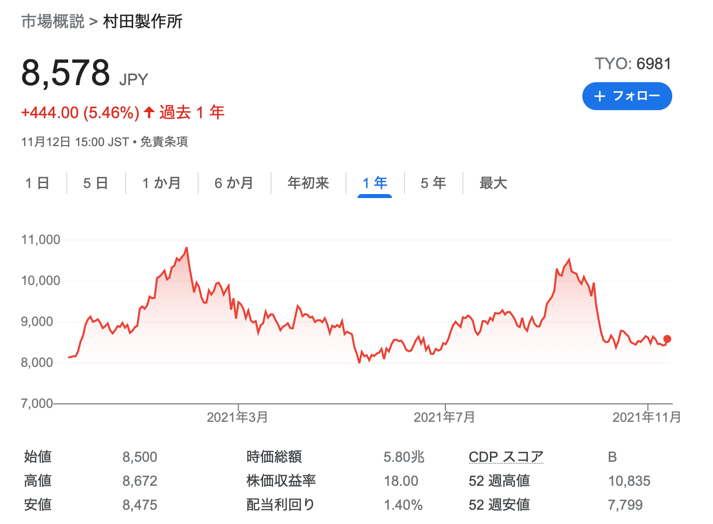This screenshot has height=524, width=713.
Task: Click the 時価総額 label
Action: click(x=274, y=456)
